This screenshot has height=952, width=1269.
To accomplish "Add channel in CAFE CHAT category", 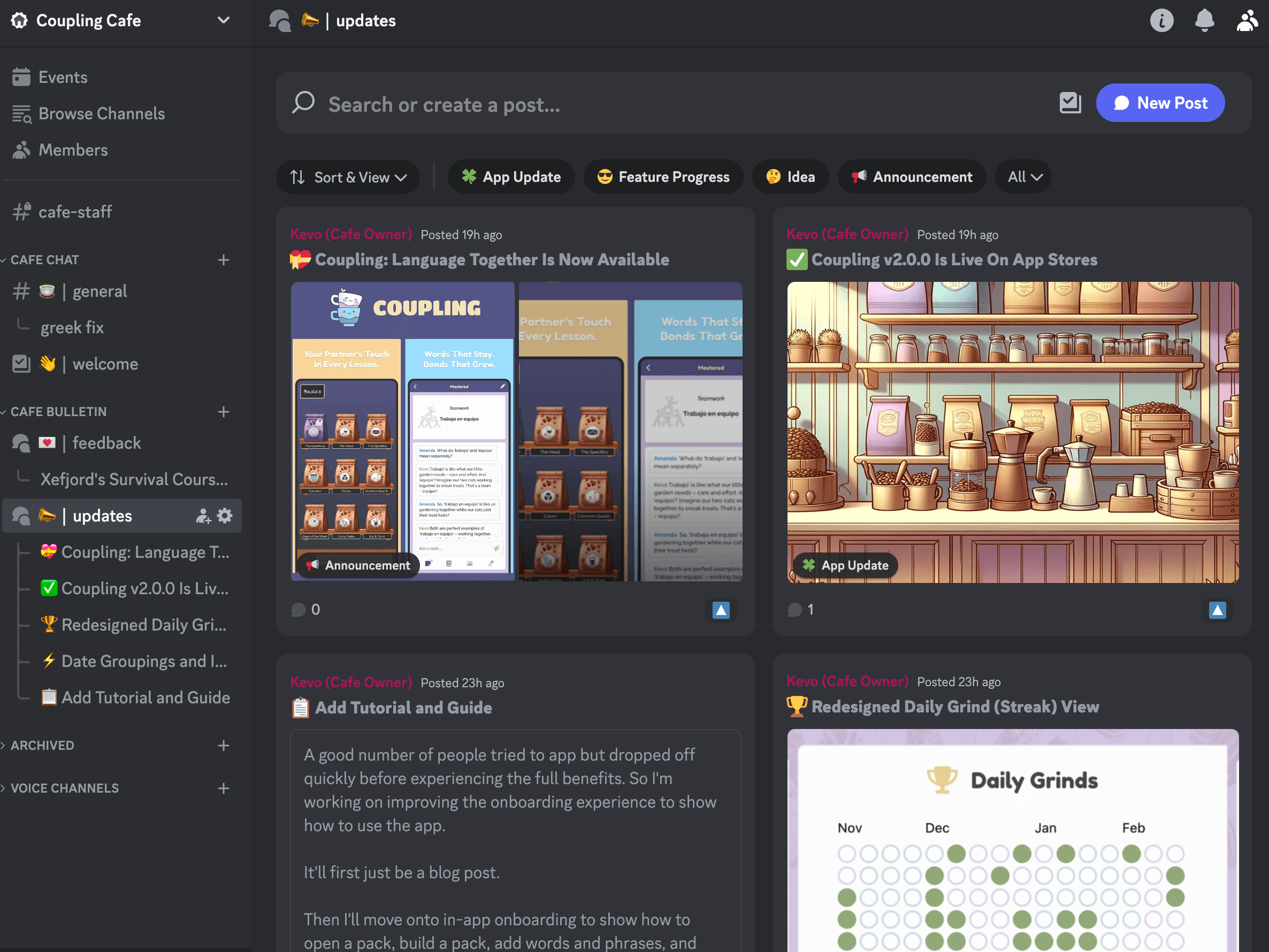I will [x=223, y=260].
